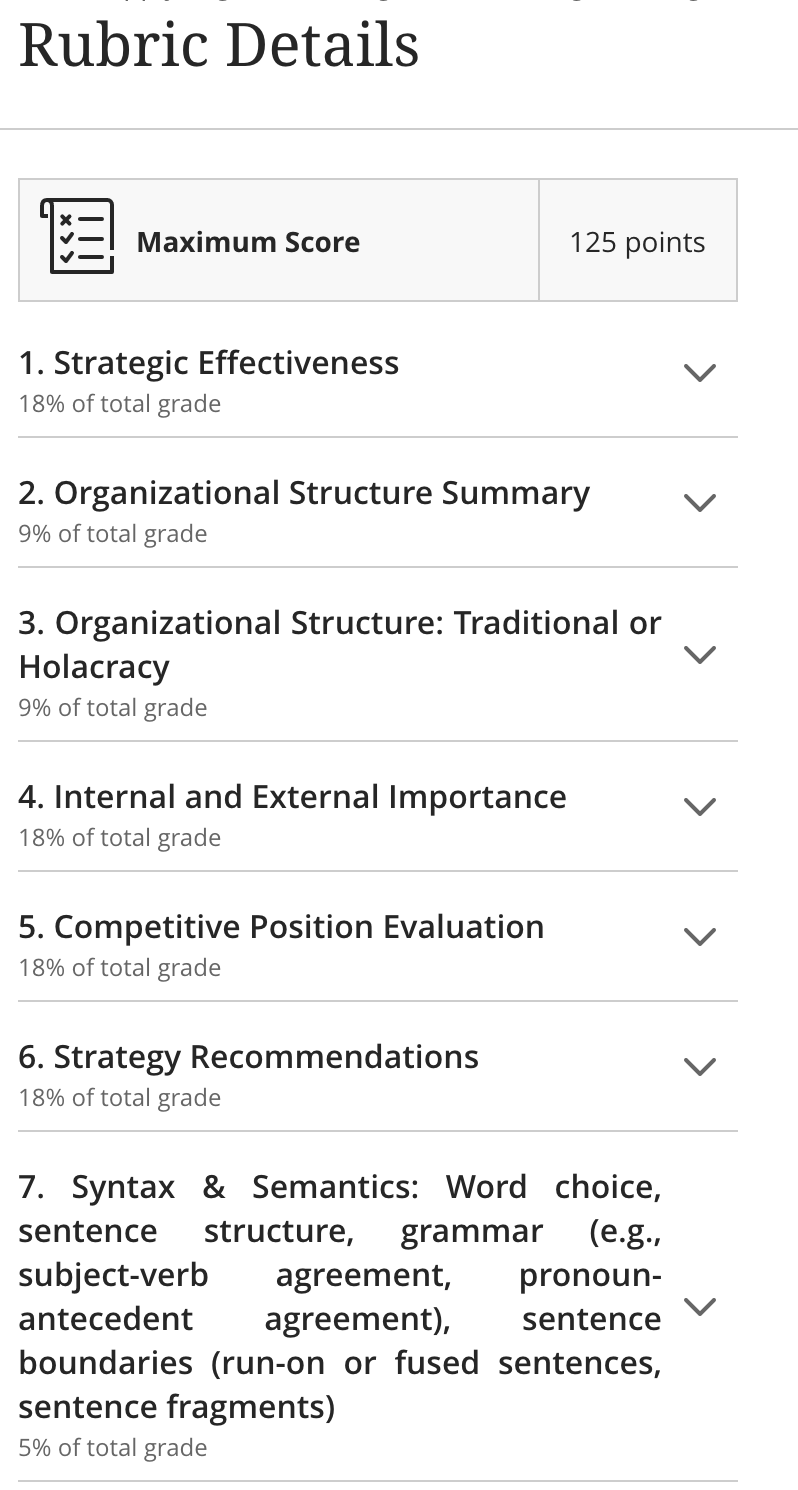The width and height of the screenshot is (798, 1490).
Task: Click the Rubric Details heading
Action: point(219,46)
